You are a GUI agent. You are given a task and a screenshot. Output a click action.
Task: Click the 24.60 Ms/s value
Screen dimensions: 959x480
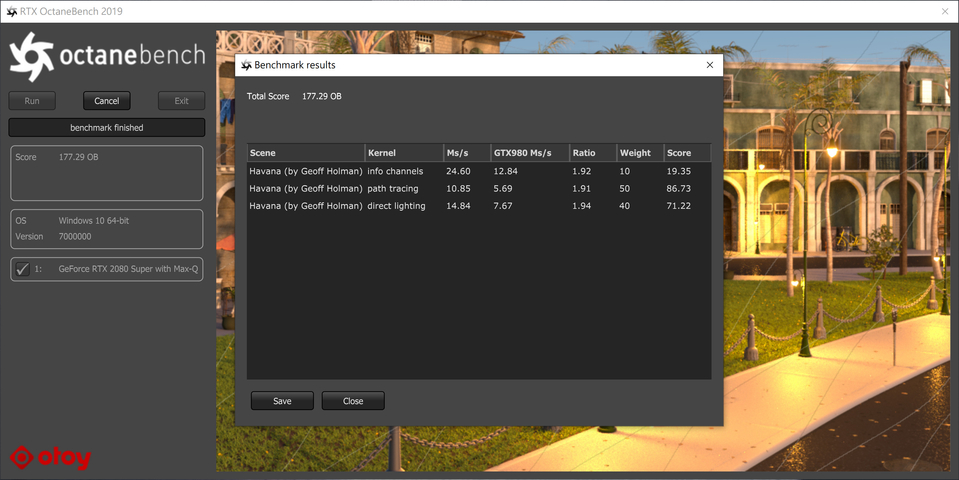pos(458,171)
